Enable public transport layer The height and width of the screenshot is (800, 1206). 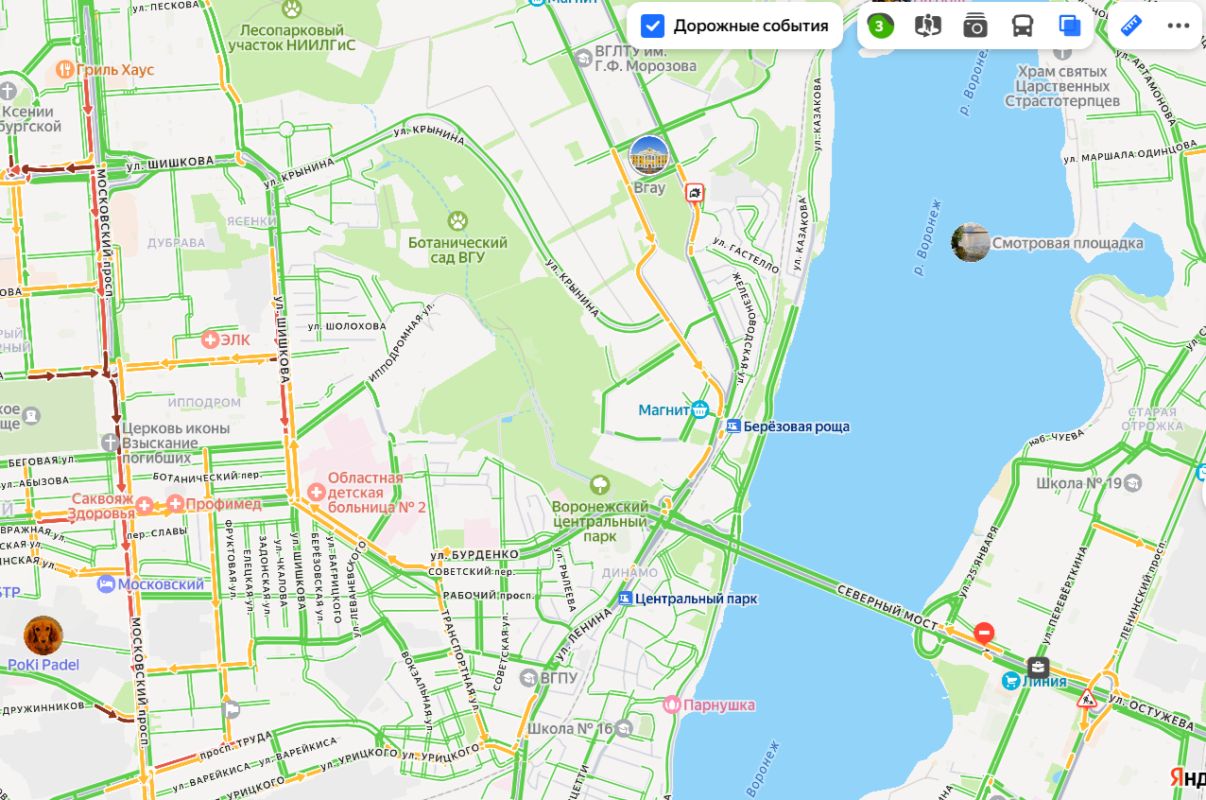tap(1022, 26)
